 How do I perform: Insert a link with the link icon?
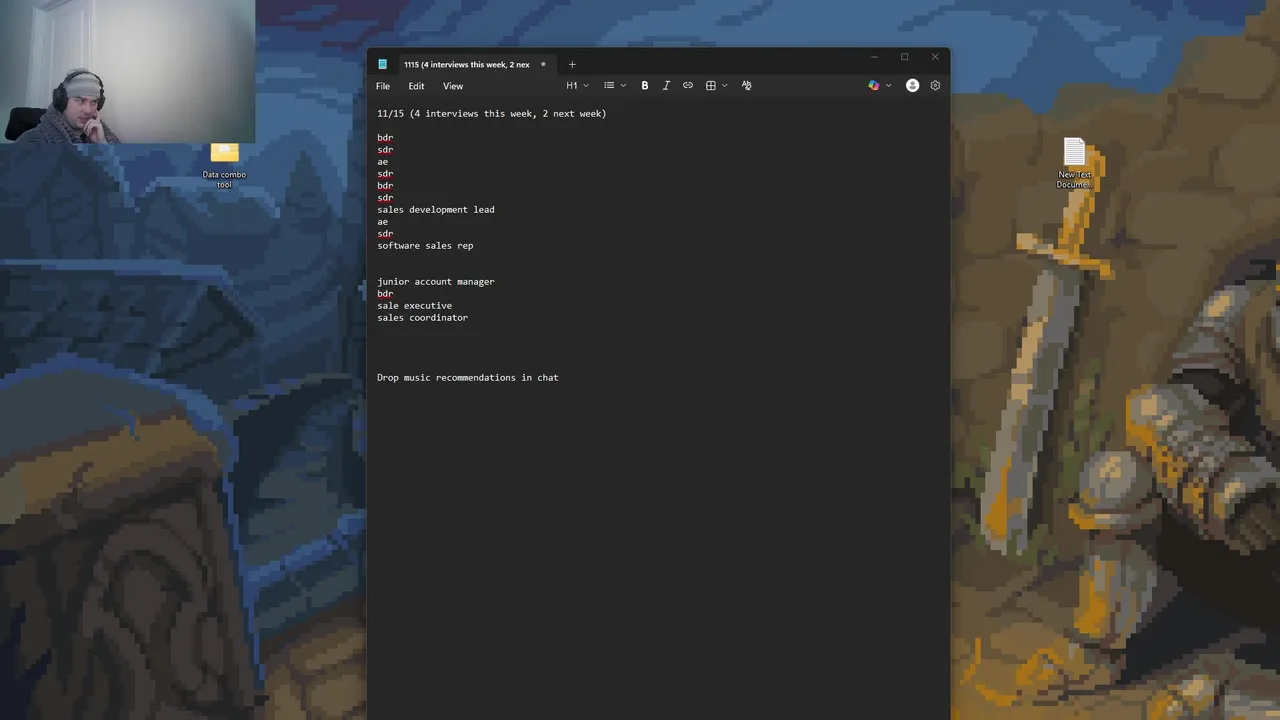tap(688, 86)
